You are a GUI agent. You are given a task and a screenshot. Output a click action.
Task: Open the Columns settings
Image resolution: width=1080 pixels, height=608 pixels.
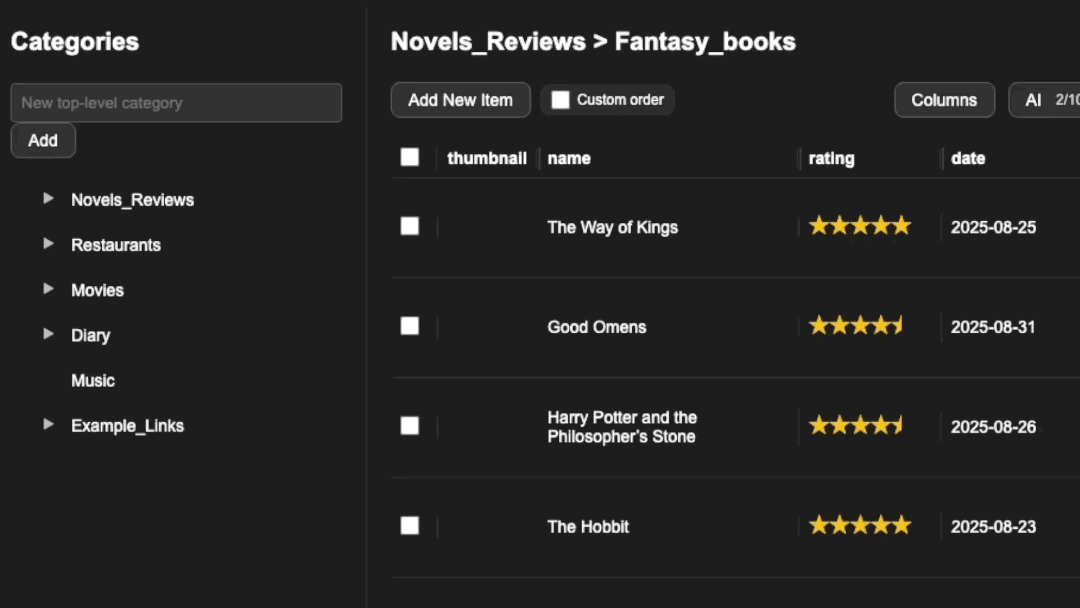click(944, 100)
